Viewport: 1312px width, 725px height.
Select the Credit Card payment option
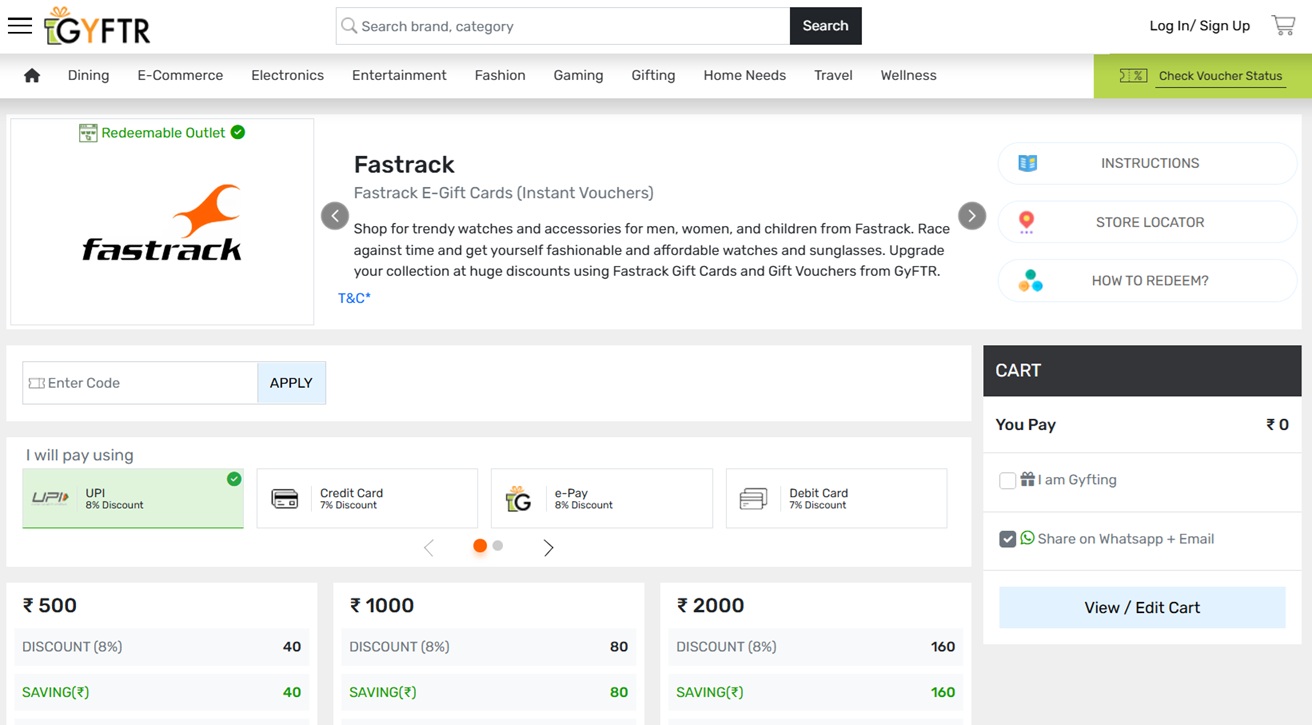(367, 498)
